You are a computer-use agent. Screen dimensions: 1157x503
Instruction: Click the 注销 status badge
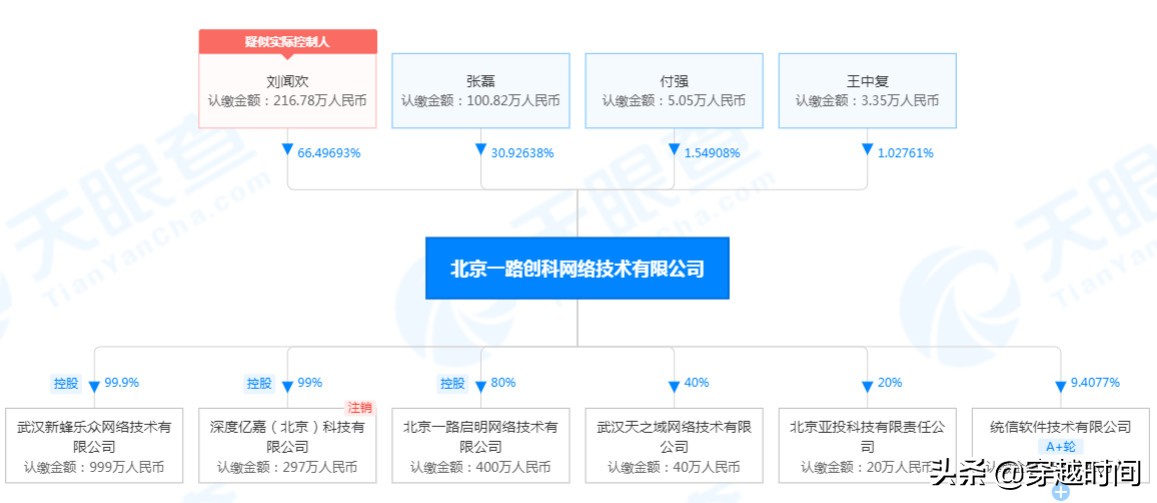[360, 408]
